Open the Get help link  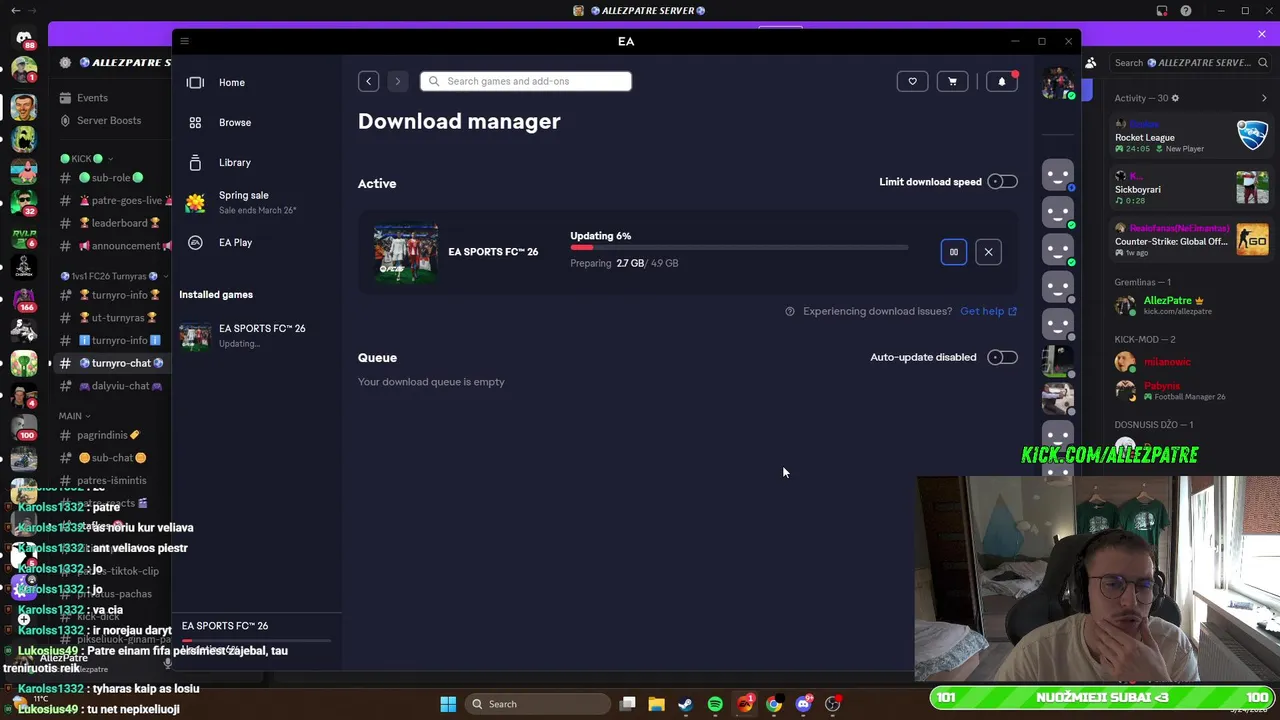(988, 311)
